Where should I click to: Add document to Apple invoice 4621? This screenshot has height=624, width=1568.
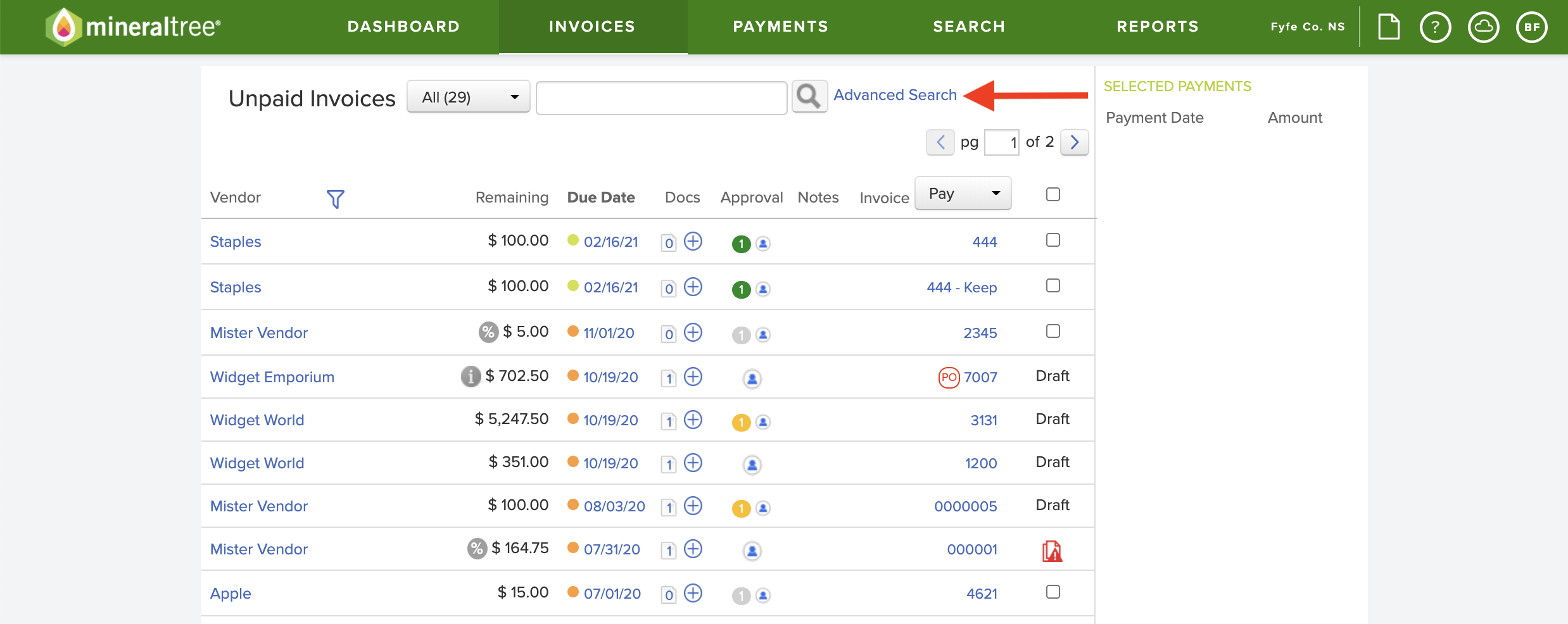[693, 593]
